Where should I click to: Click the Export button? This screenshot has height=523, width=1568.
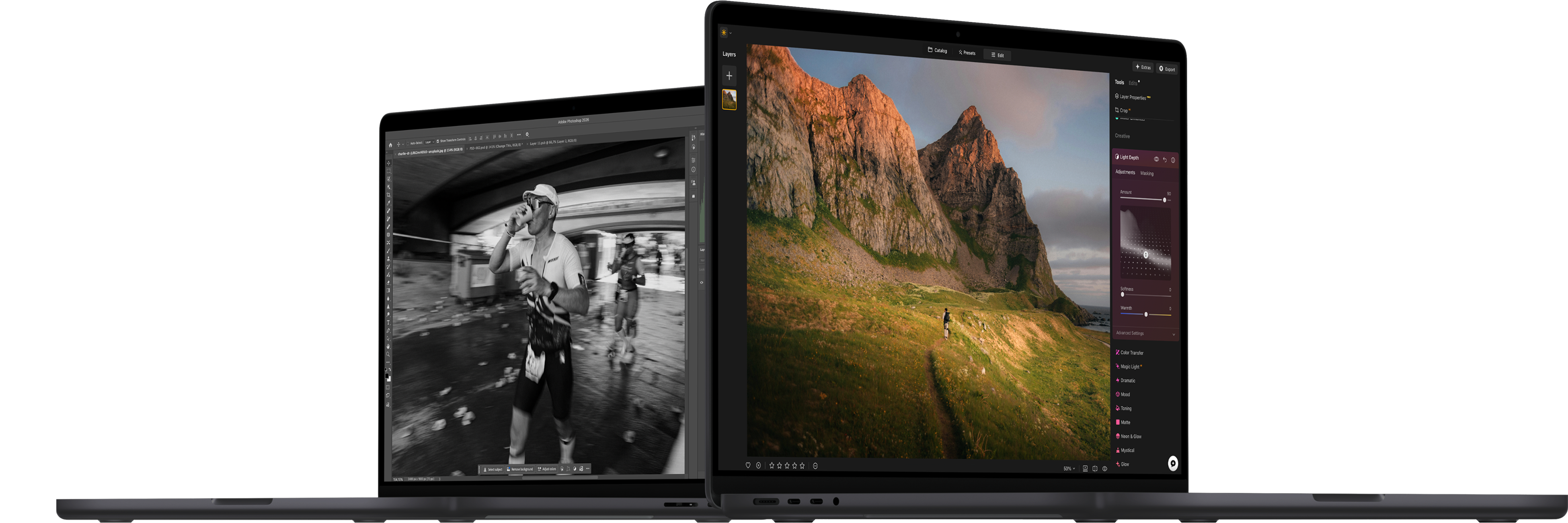click(x=1167, y=69)
